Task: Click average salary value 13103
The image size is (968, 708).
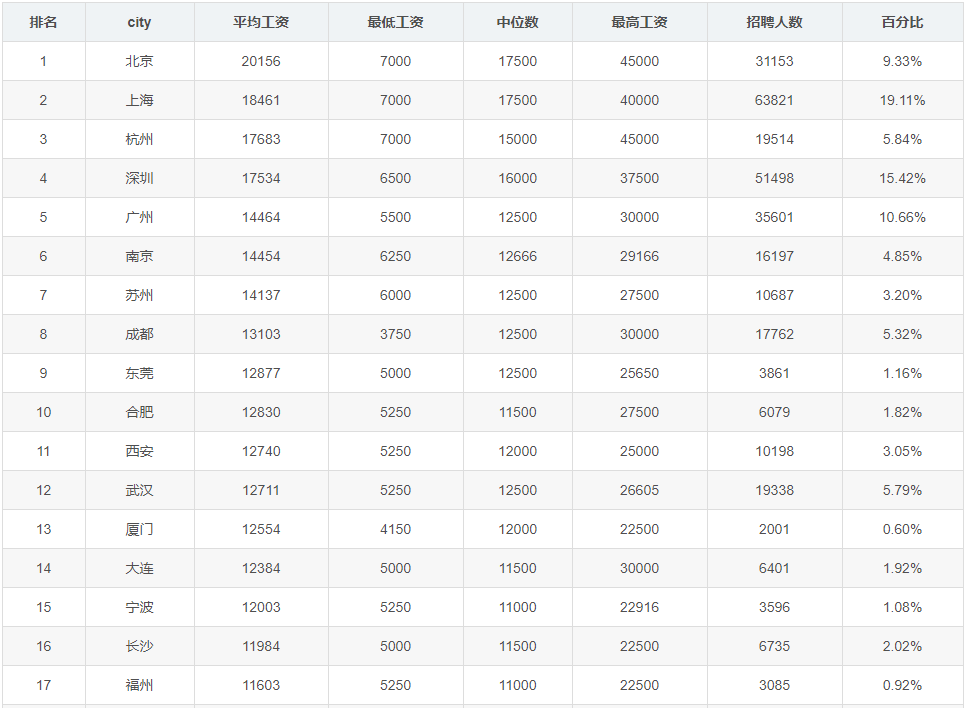Action: coord(261,334)
